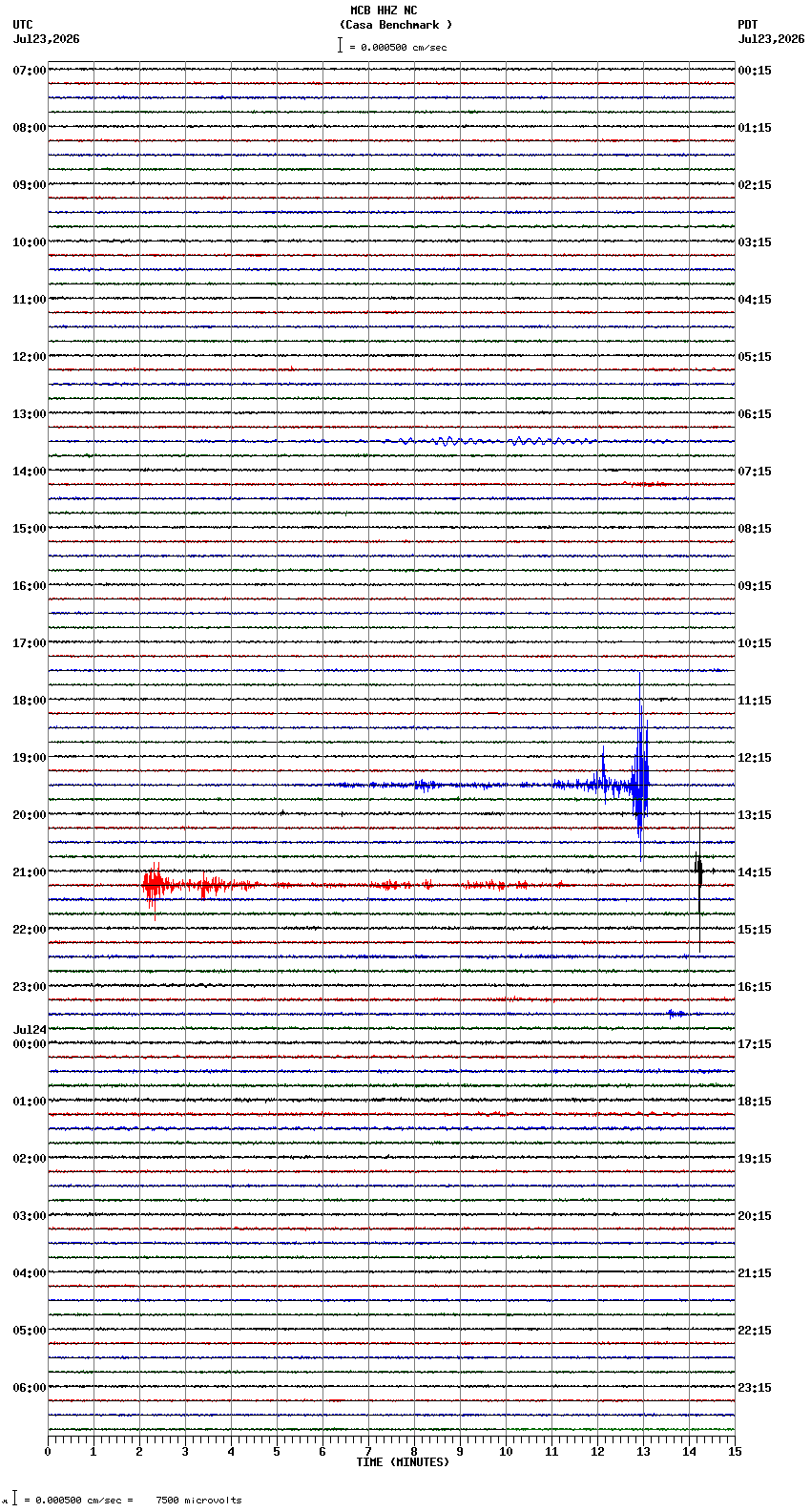The width and height of the screenshot is (811, 1512).
Task: Click the 'Jul23,2026' date under PDT
Action: (x=771, y=39)
